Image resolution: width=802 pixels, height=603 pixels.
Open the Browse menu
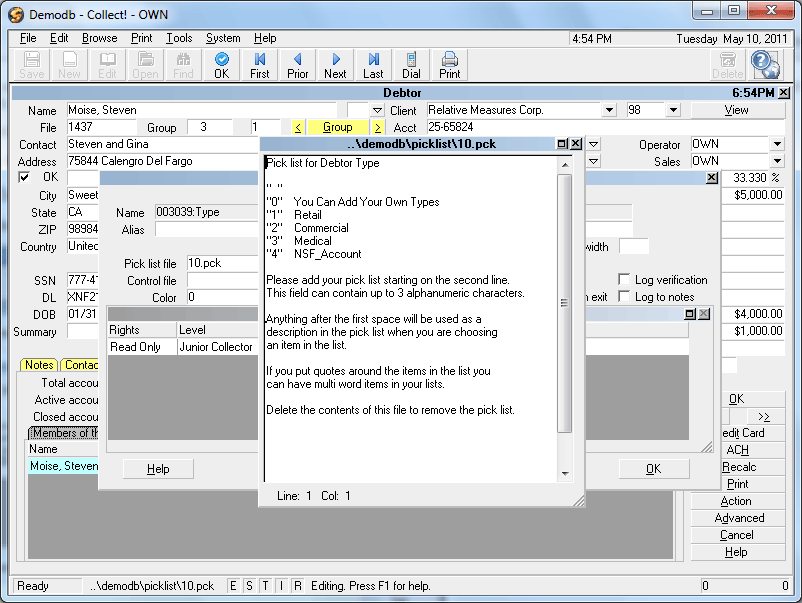tap(99, 38)
